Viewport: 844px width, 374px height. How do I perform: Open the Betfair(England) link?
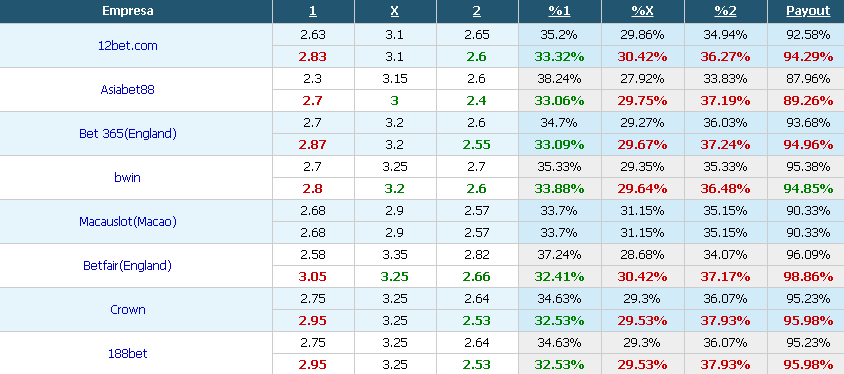(x=128, y=266)
